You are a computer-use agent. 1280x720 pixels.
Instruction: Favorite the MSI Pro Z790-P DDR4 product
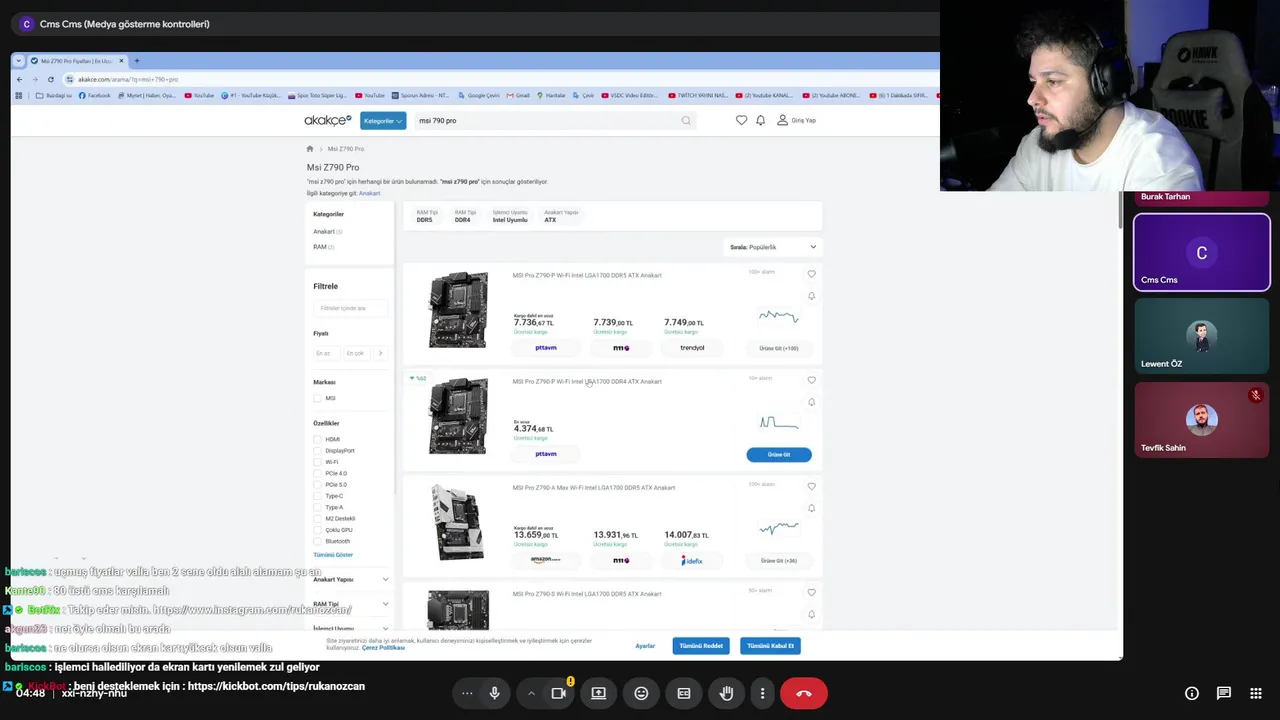point(811,380)
